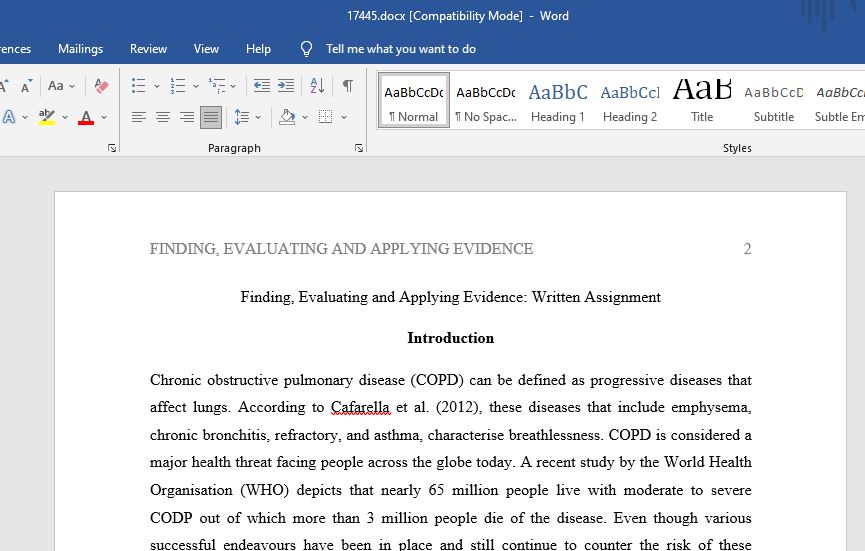Click the Bullets list icon
Screen dimensions: 865x551
click(x=138, y=86)
